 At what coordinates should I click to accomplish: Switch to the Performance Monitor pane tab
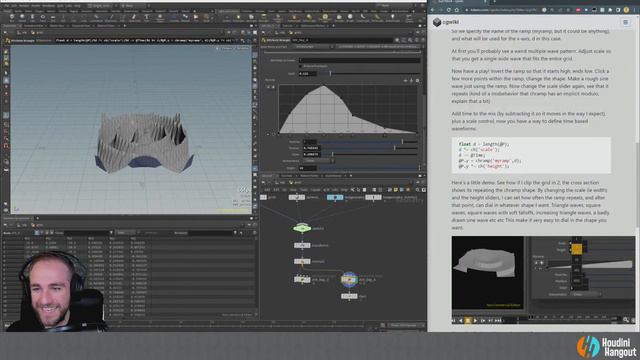click(x=313, y=26)
